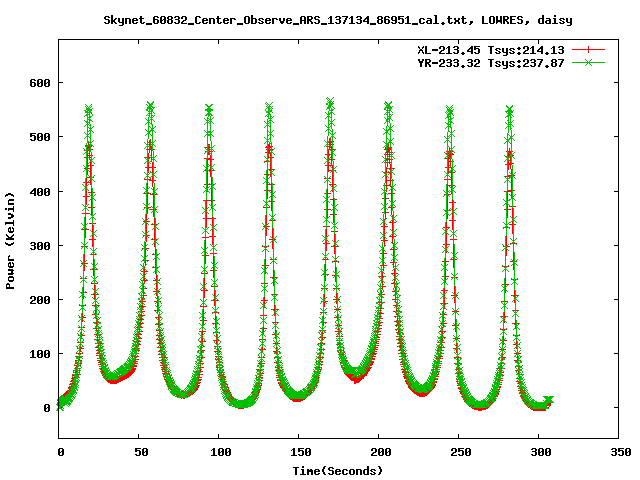Click the red XL legend line sample

(x=588, y=50)
